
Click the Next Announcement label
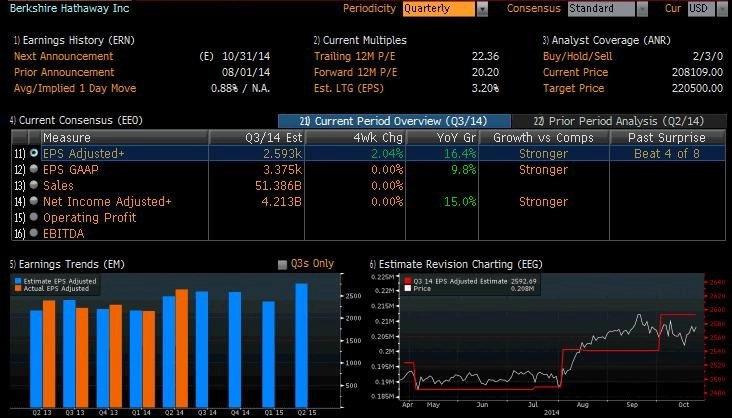(63, 57)
